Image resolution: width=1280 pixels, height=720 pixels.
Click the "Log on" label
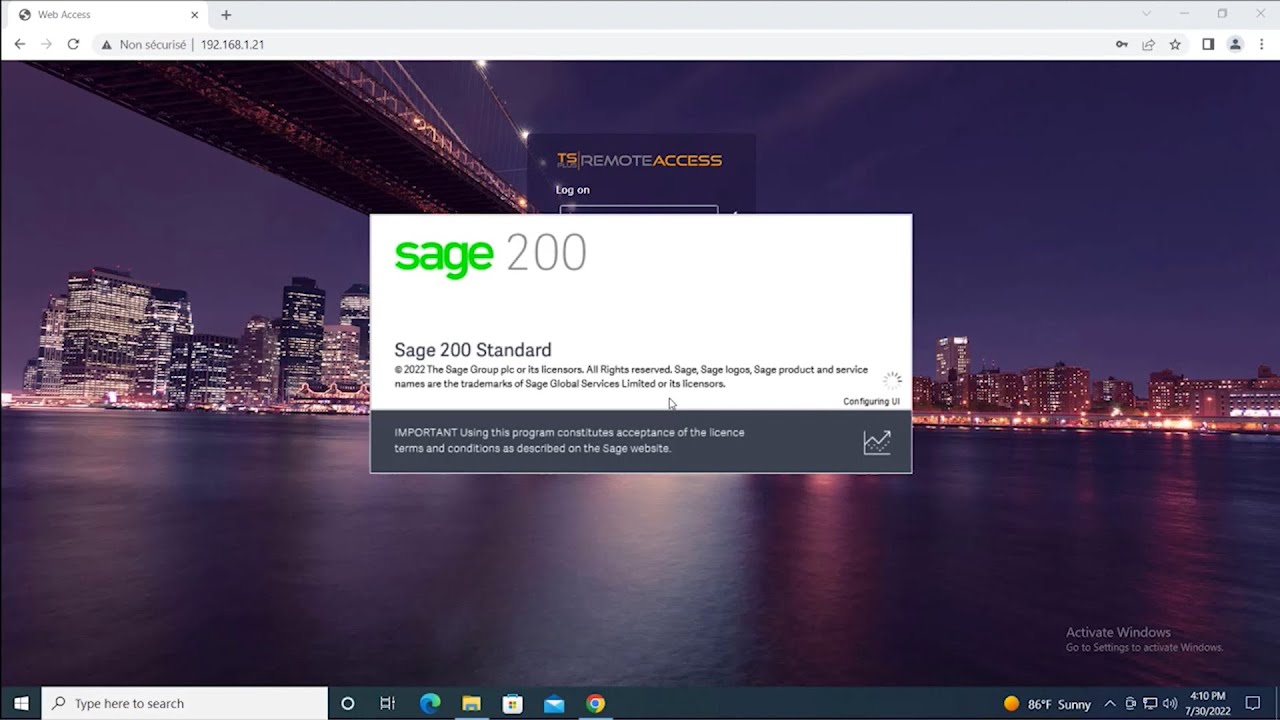point(573,190)
